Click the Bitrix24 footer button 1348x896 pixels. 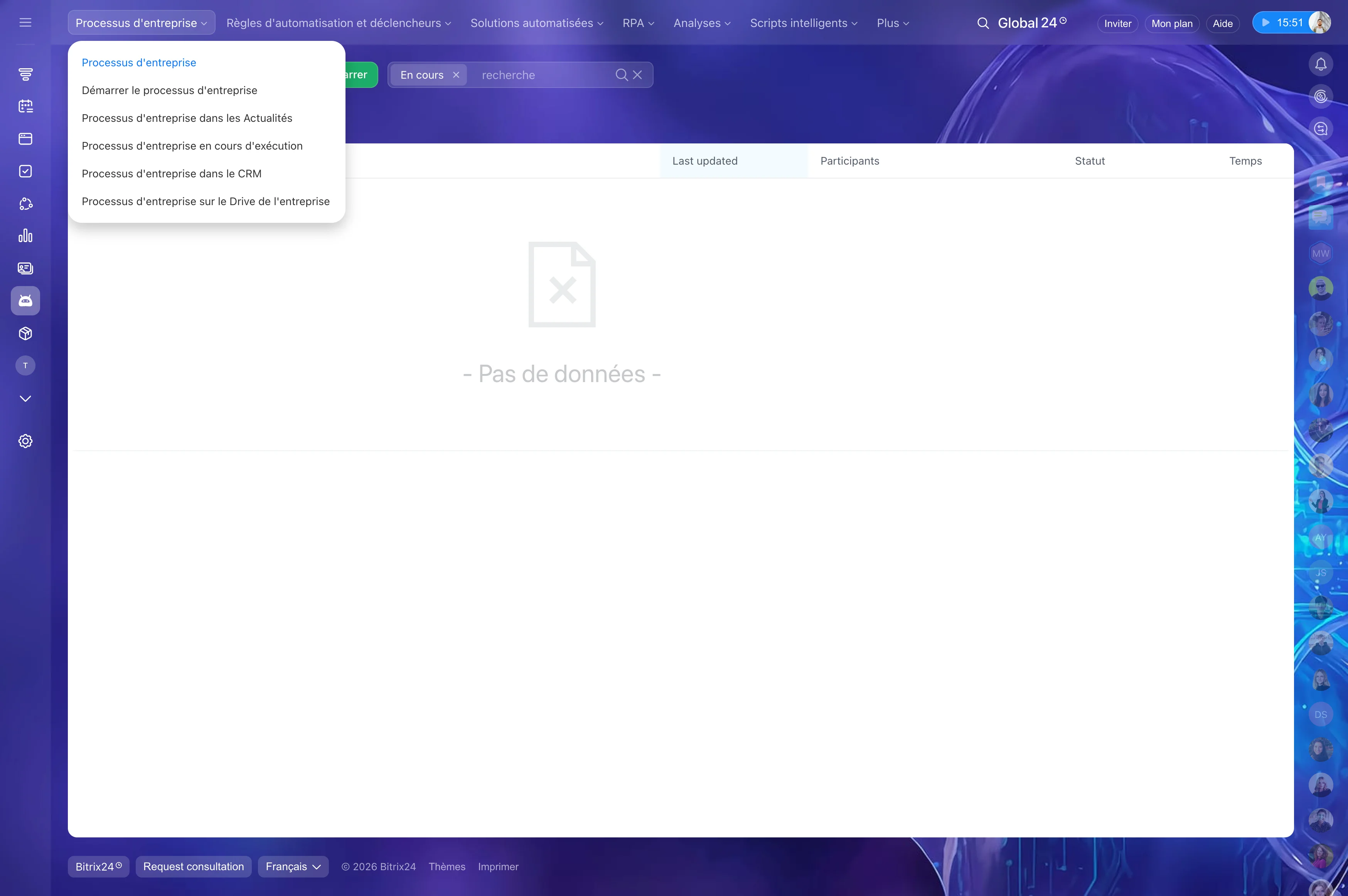(98, 866)
